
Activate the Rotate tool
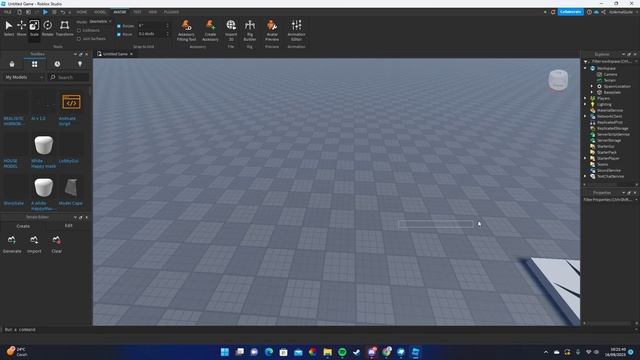[x=47, y=28]
